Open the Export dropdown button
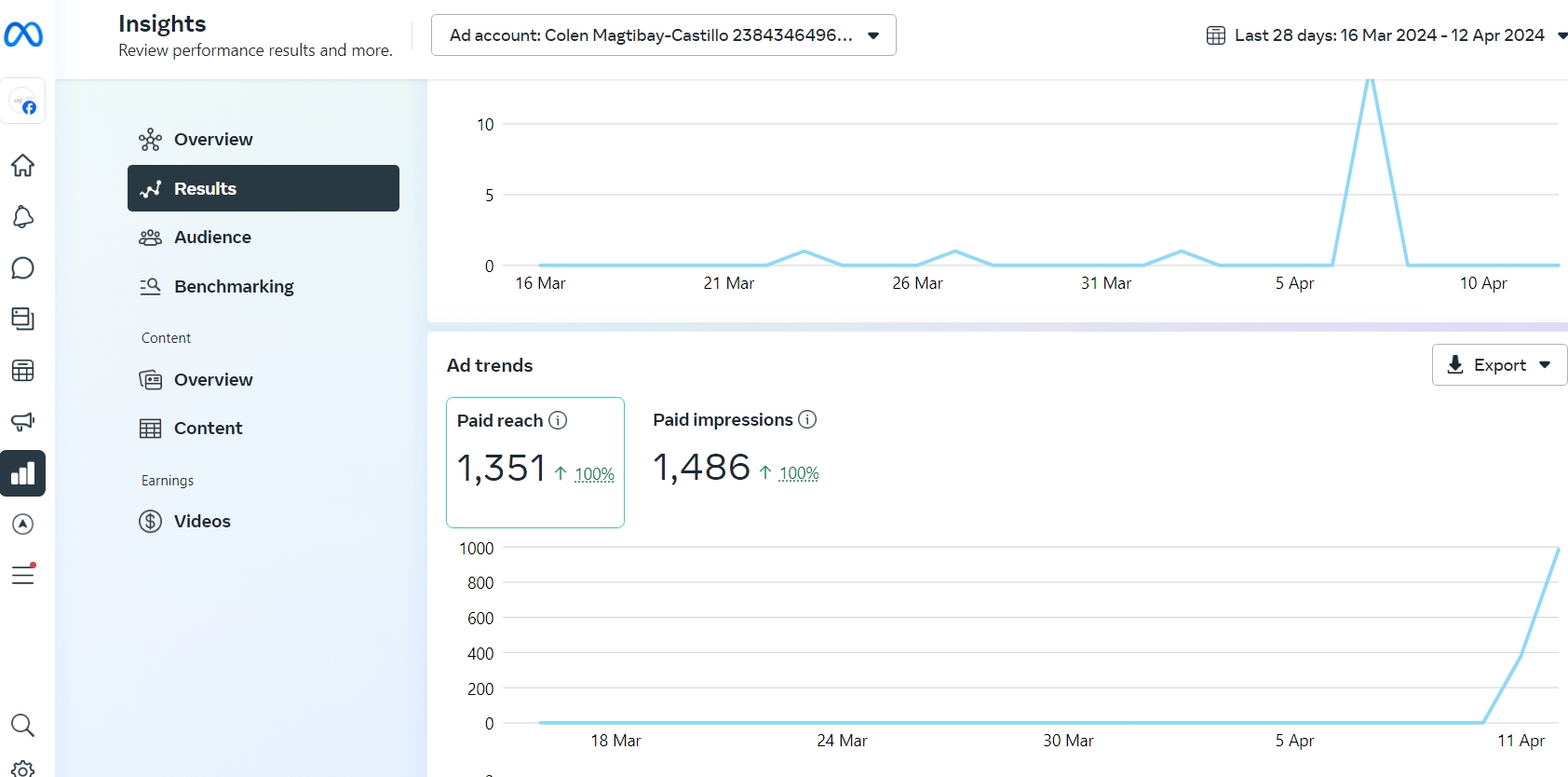This screenshot has height=777, width=1568. click(1500, 364)
